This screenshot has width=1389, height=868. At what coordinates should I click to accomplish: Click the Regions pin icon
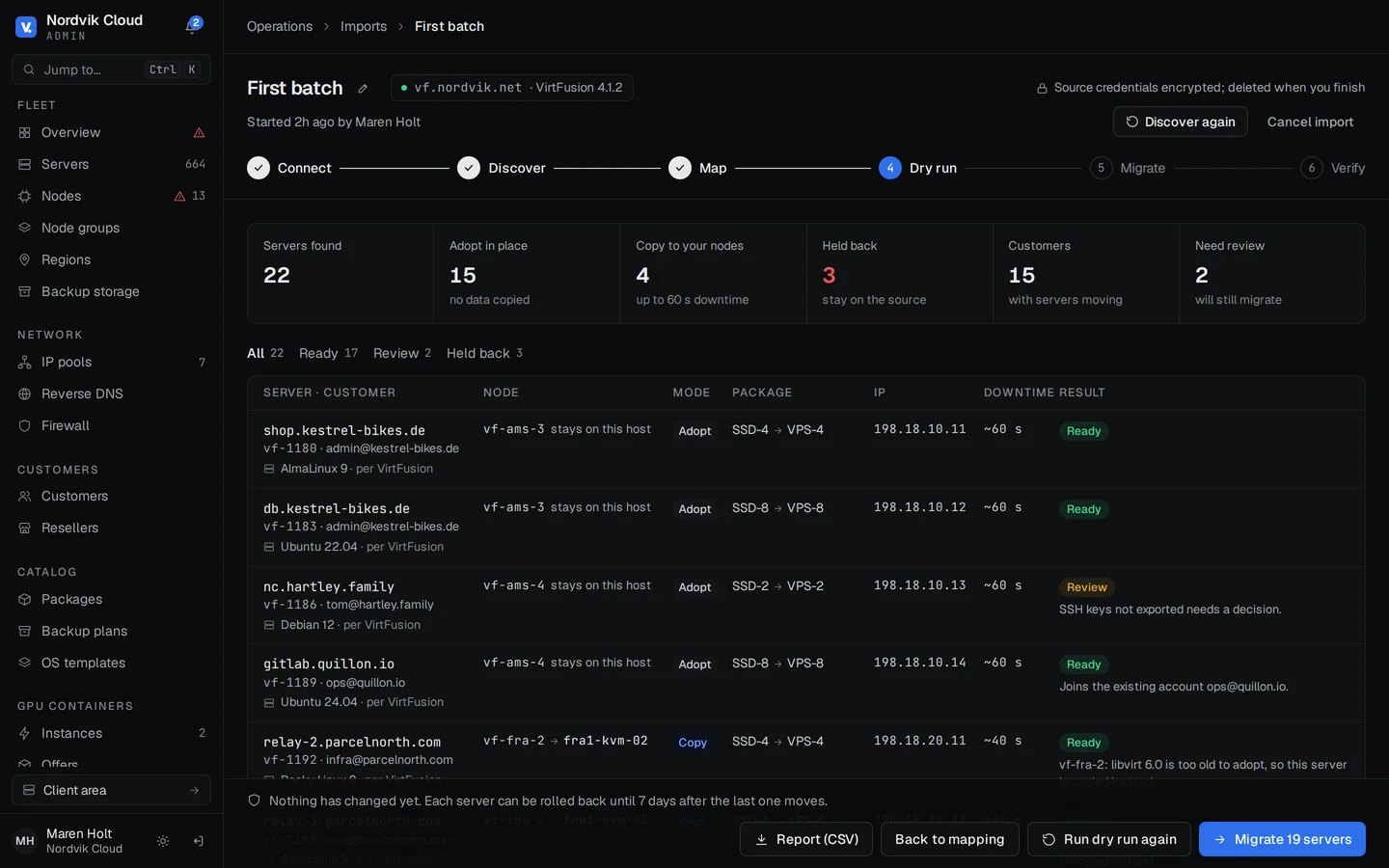tap(25, 259)
